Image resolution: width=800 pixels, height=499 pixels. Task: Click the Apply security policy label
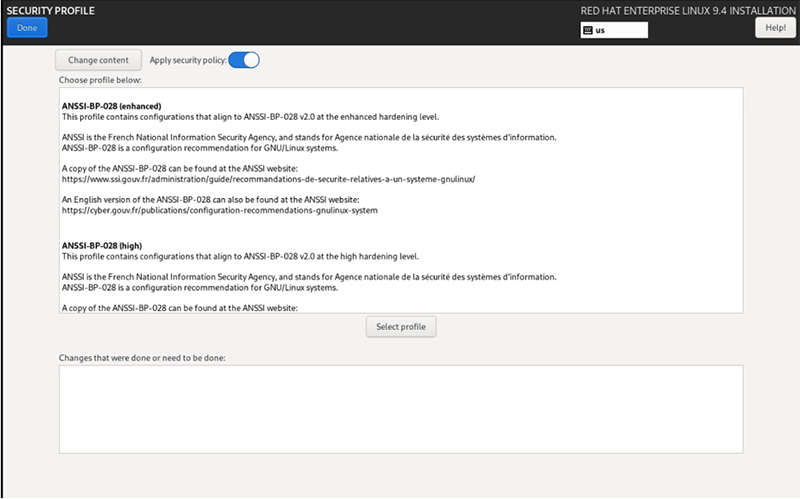point(188,60)
